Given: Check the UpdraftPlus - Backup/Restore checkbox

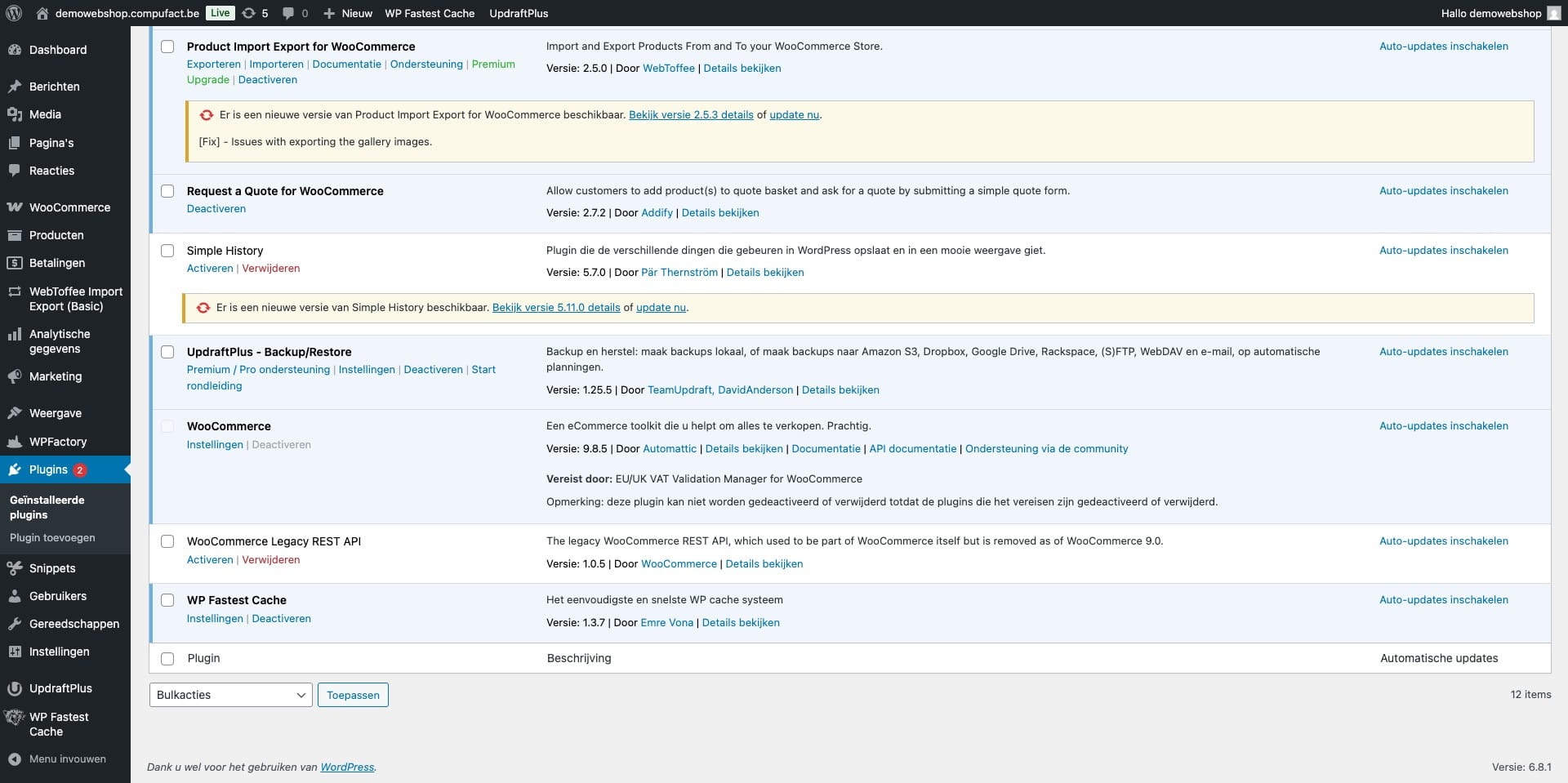Looking at the screenshot, I should pos(167,352).
